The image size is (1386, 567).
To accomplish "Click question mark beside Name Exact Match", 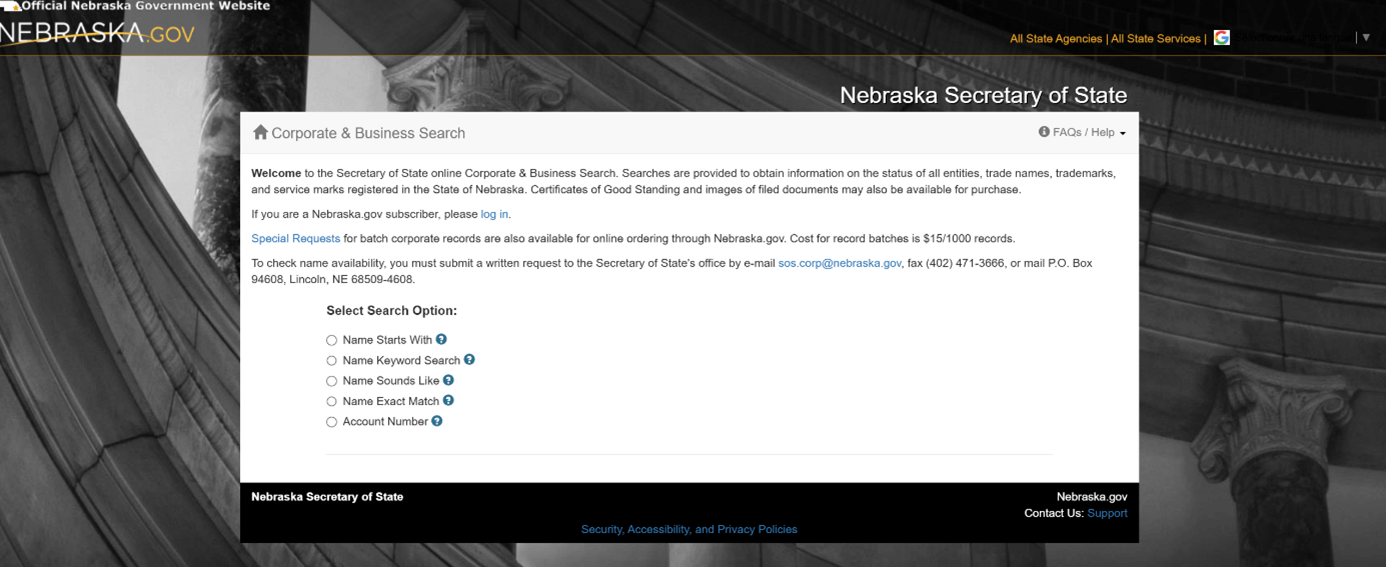I will (448, 400).
